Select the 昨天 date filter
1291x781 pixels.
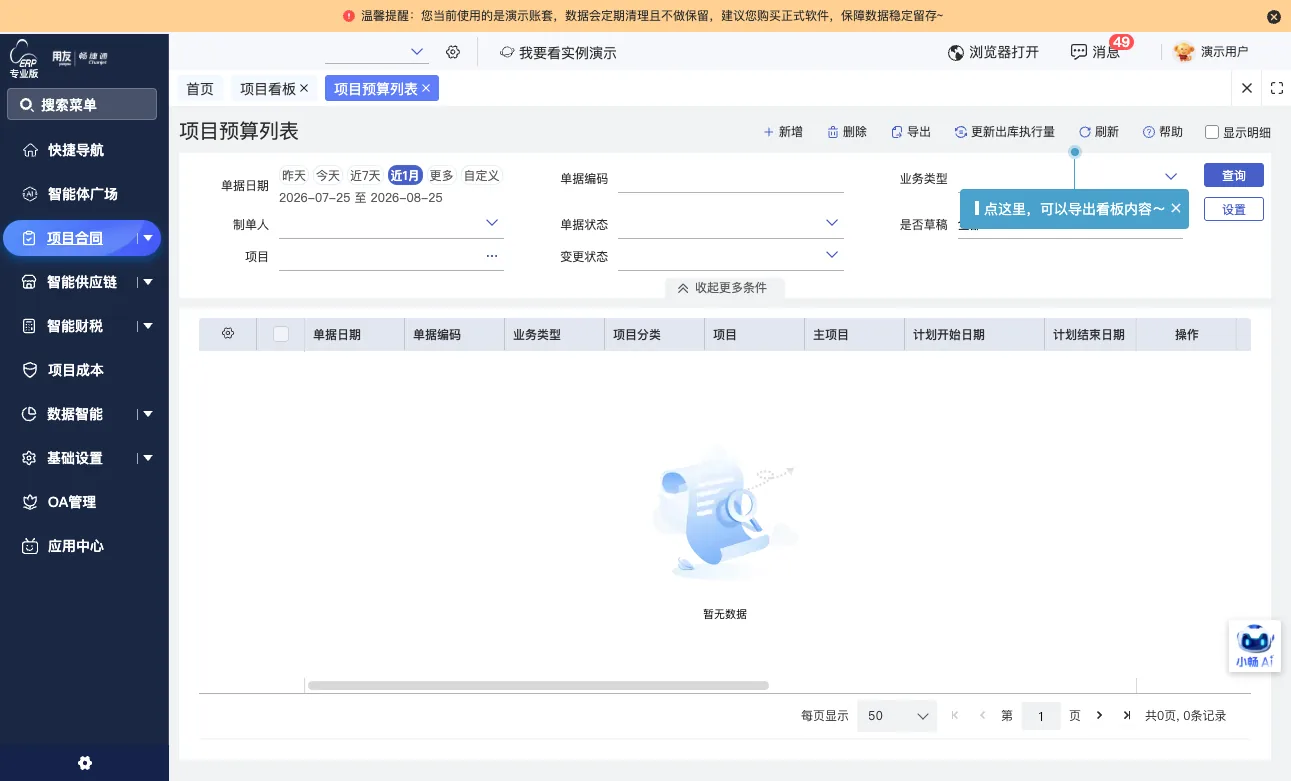(294, 175)
